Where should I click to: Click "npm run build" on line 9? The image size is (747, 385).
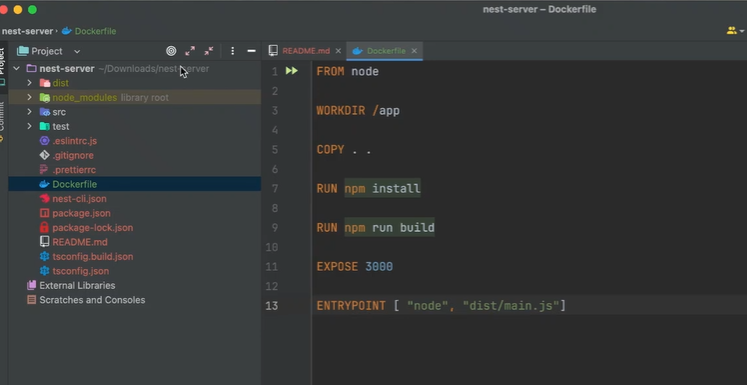click(389, 228)
